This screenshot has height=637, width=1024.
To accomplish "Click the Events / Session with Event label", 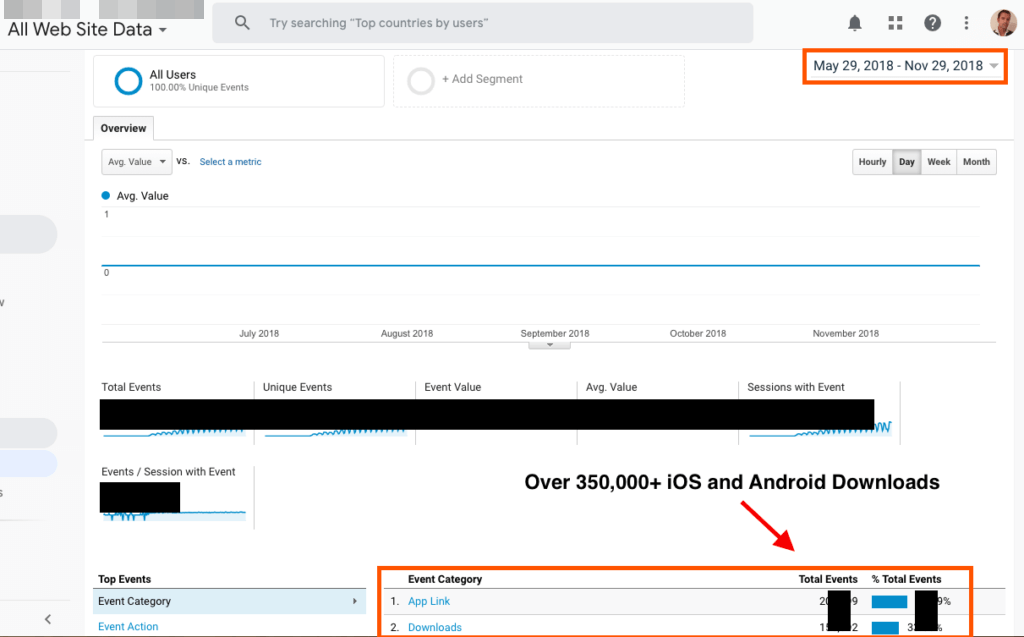I will click(x=168, y=472).
